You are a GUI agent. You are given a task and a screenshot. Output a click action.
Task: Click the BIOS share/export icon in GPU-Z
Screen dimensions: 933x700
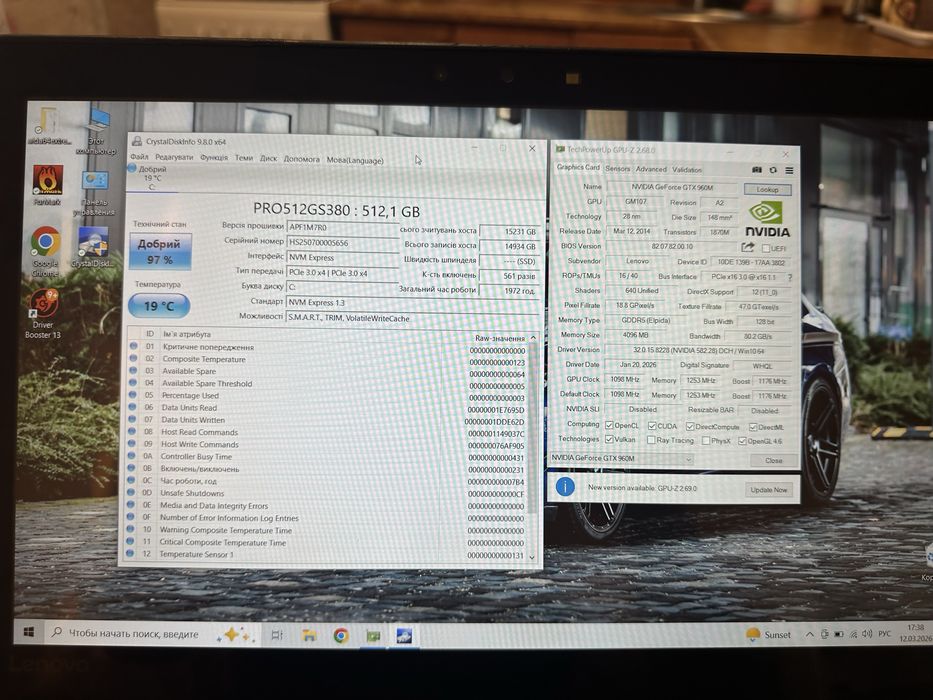pyautogui.click(x=748, y=247)
